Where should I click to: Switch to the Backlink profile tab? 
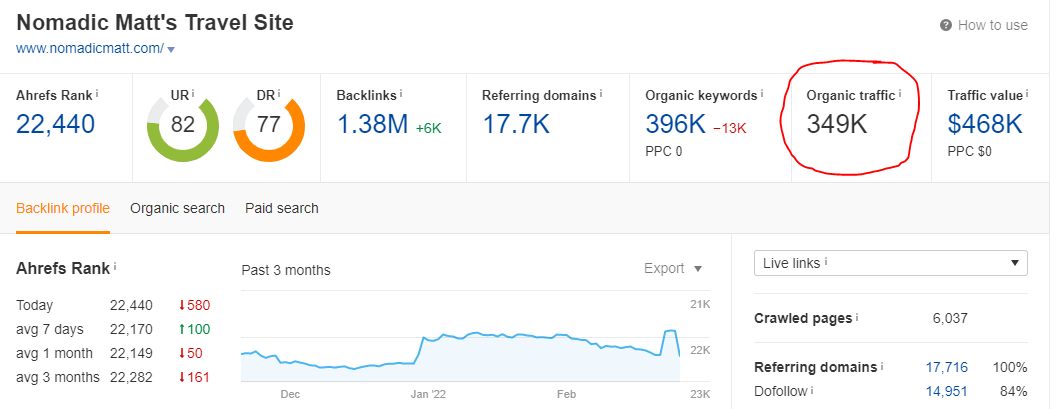63,209
